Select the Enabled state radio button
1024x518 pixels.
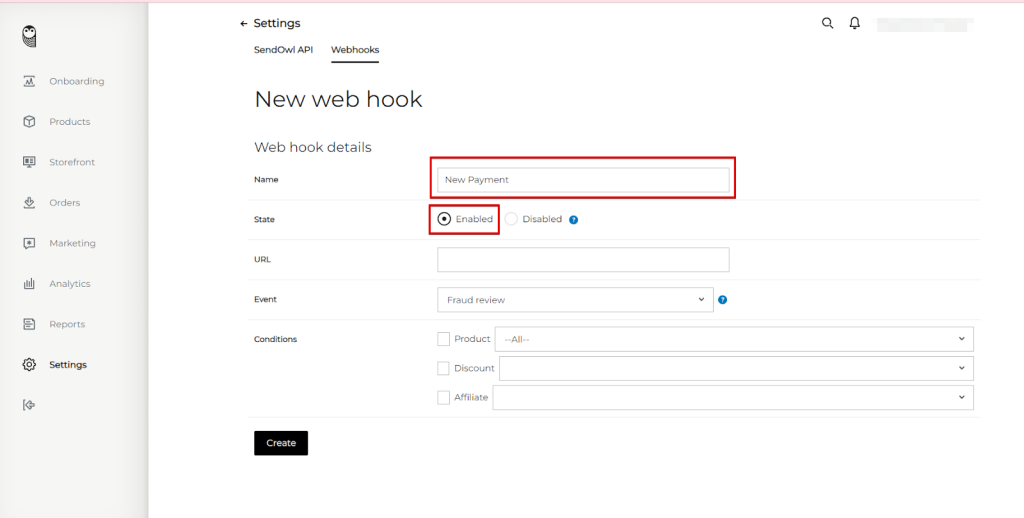point(444,219)
